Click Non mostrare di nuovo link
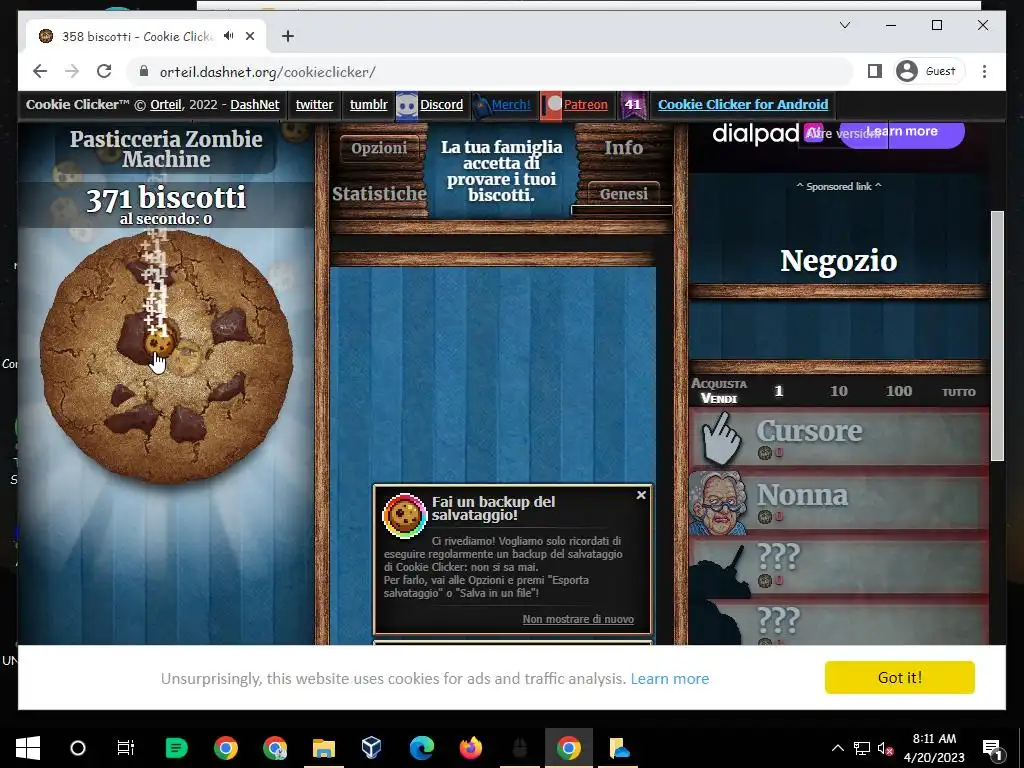The height and width of the screenshot is (768, 1024). pyautogui.click(x=578, y=619)
